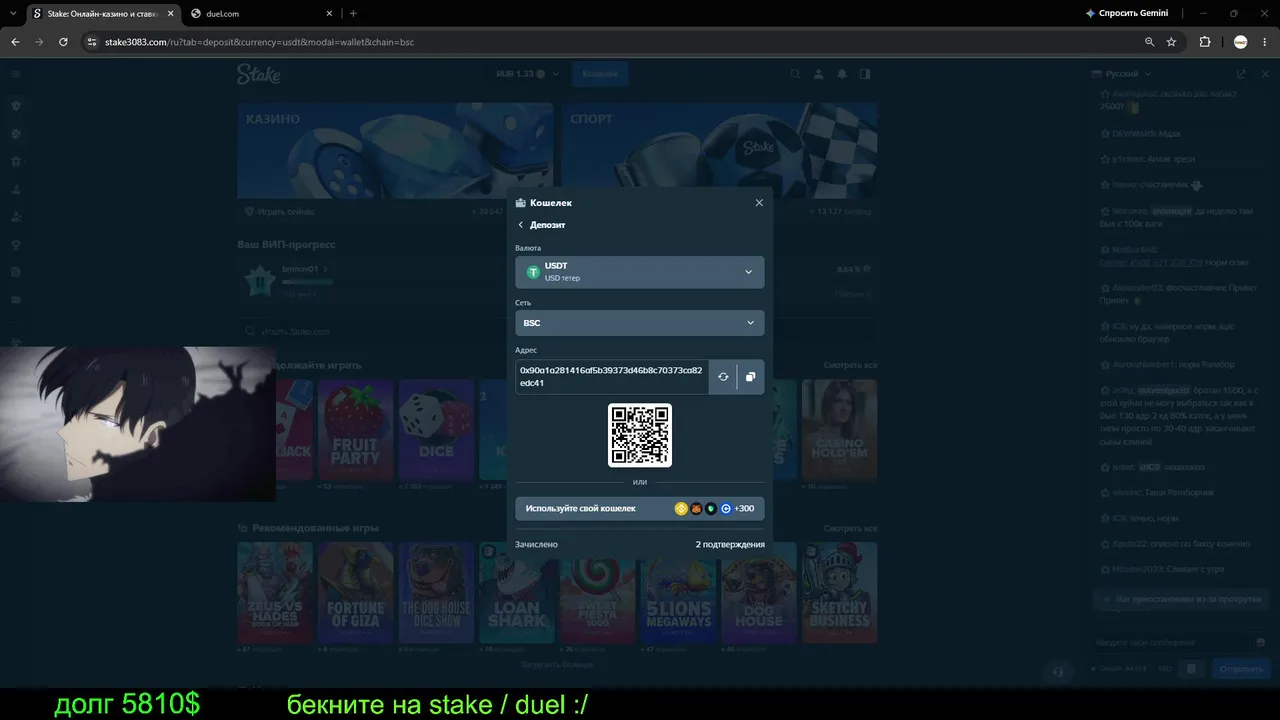Focus the browser address bar URL

pyautogui.click(x=259, y=42)
